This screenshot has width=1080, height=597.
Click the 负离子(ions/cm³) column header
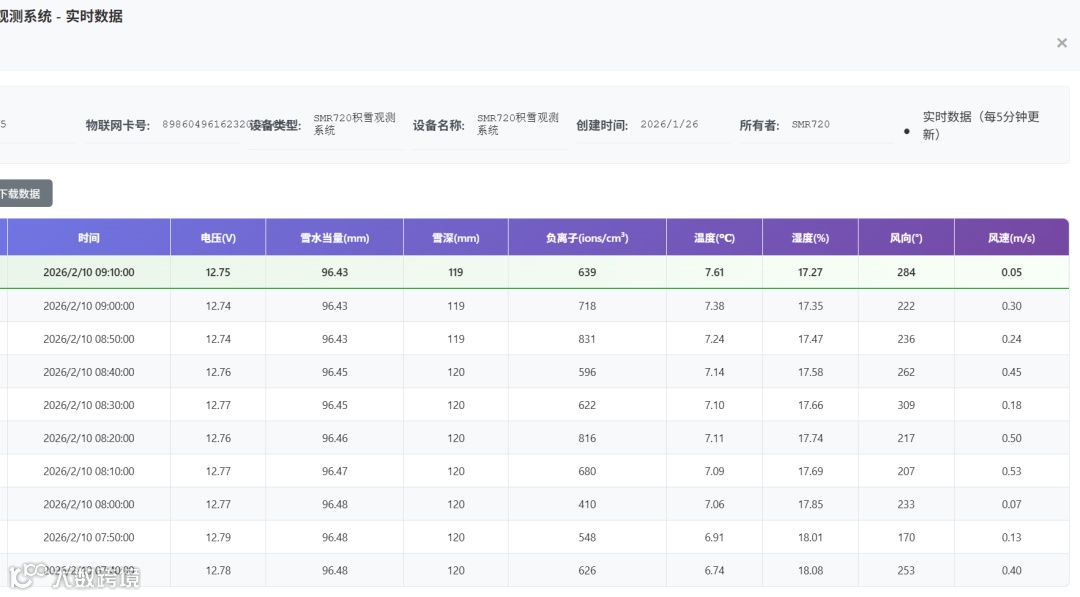(x=587, y=238)
